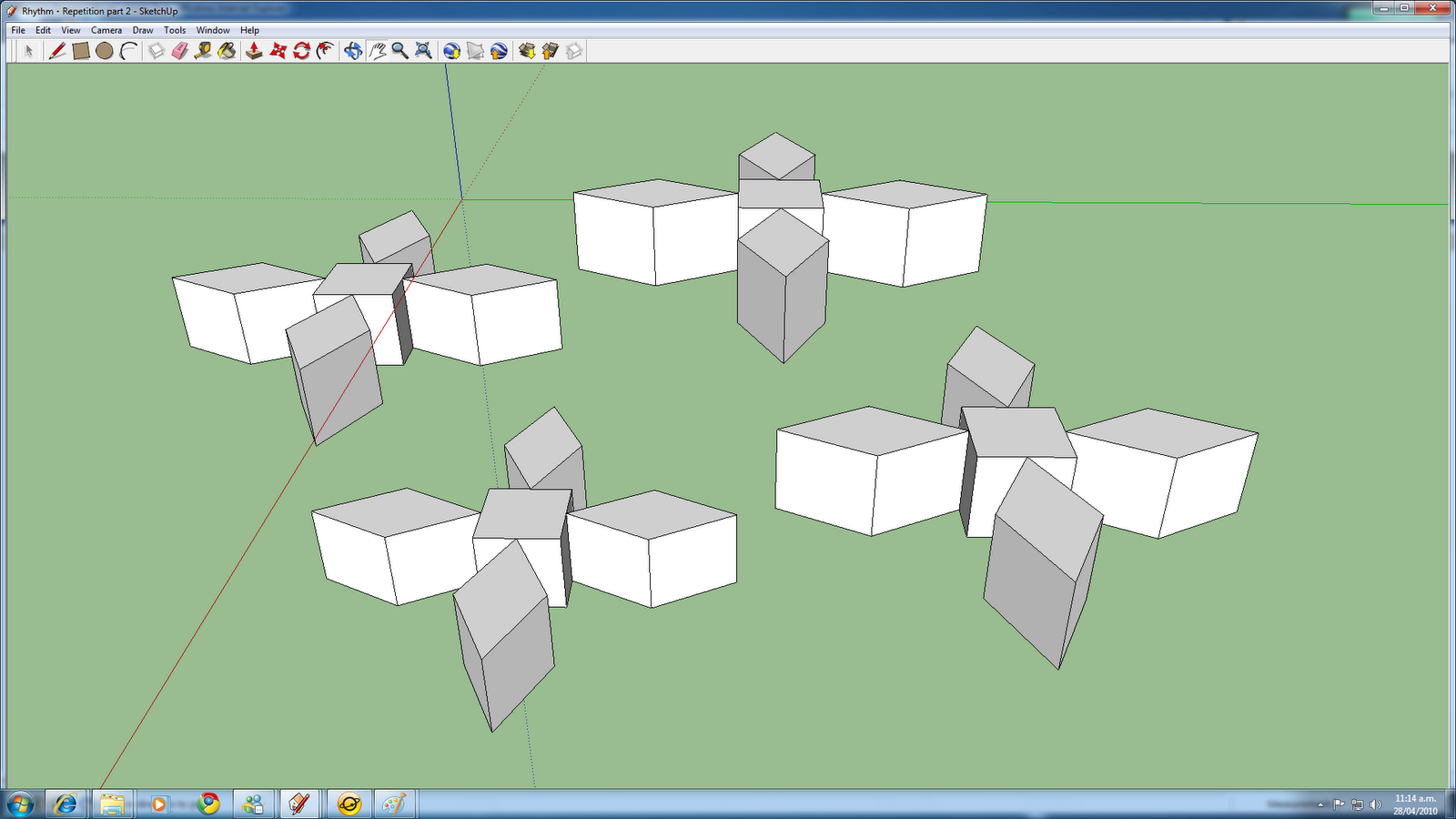The image size is (1456, 819).
Task: Open the Edit menu
Action: tap(43, 30)
